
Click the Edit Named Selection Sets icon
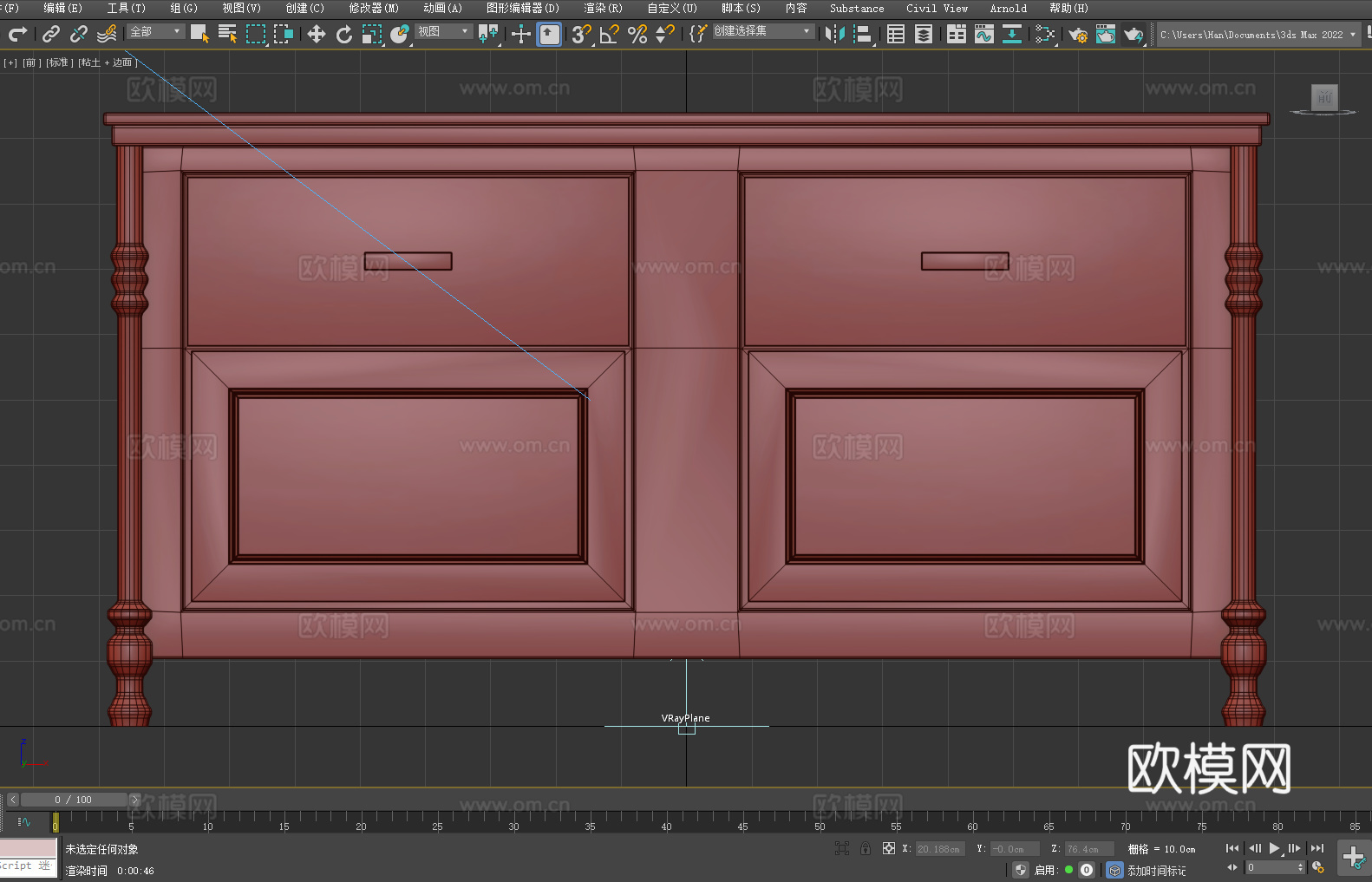(698, 34)
